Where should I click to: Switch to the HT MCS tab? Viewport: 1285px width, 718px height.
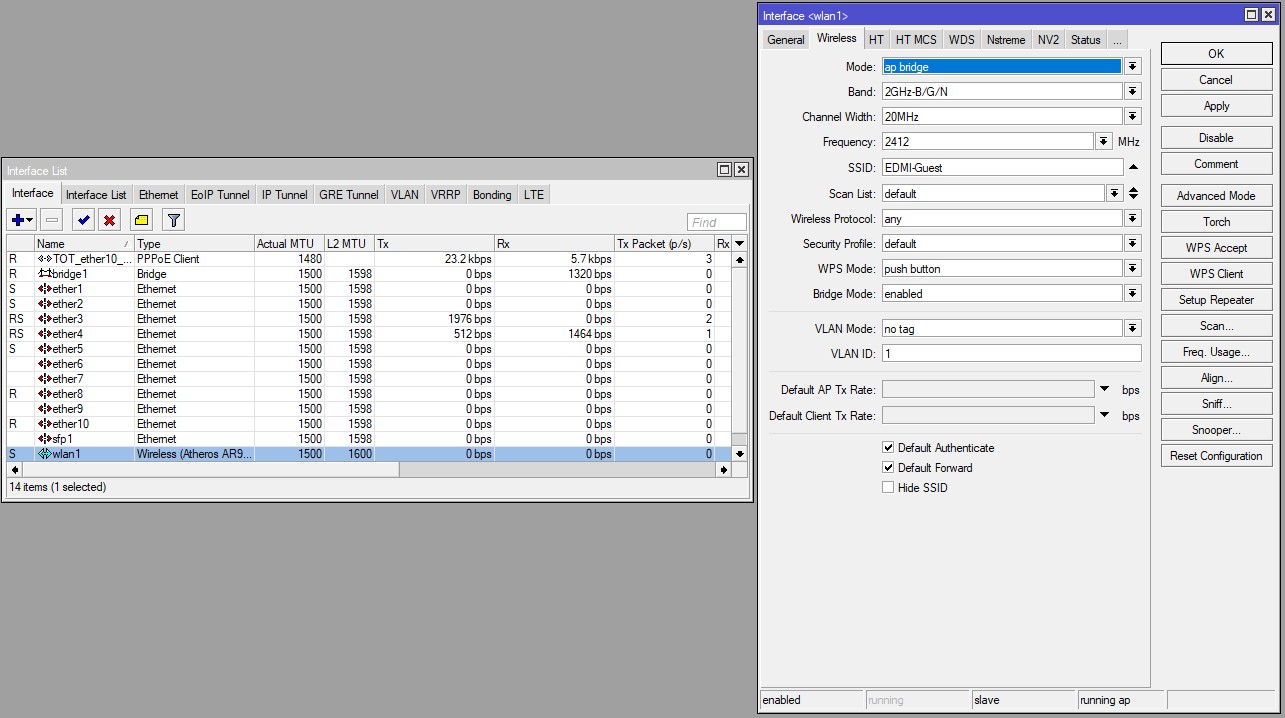pyautogui.click(x=916, y=40)
